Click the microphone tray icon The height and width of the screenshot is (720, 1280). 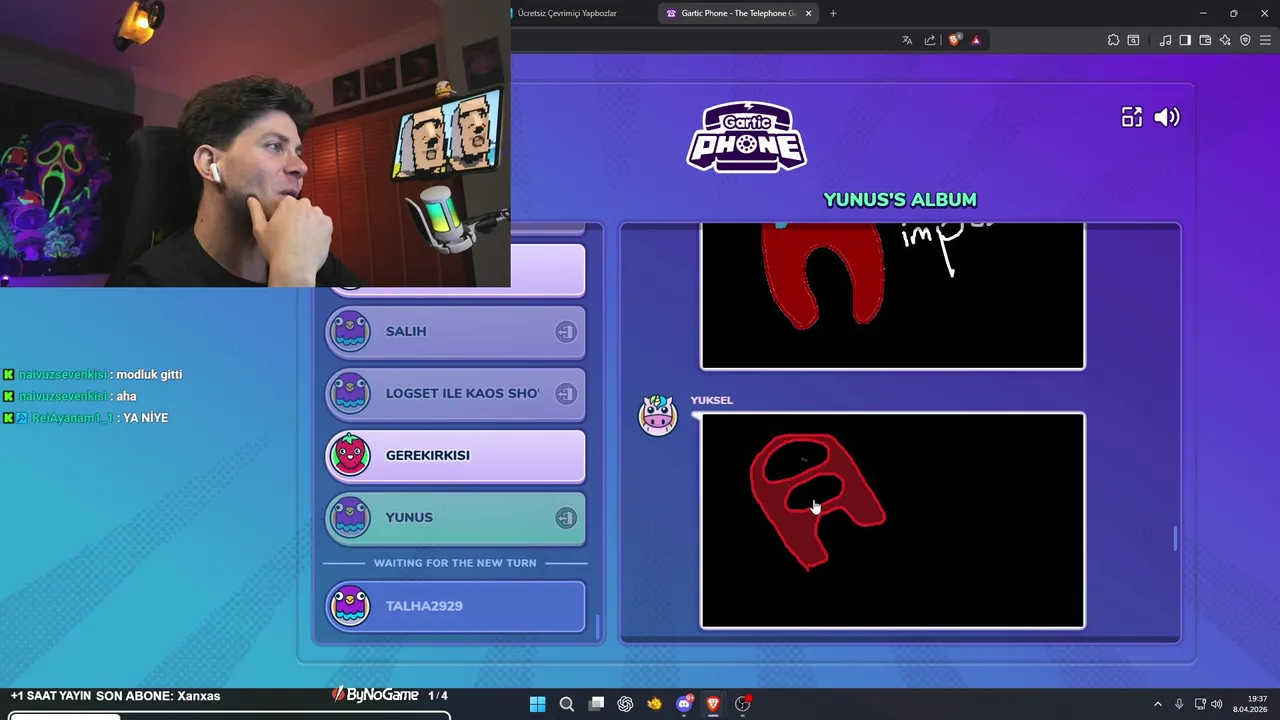click(1179, 704)
